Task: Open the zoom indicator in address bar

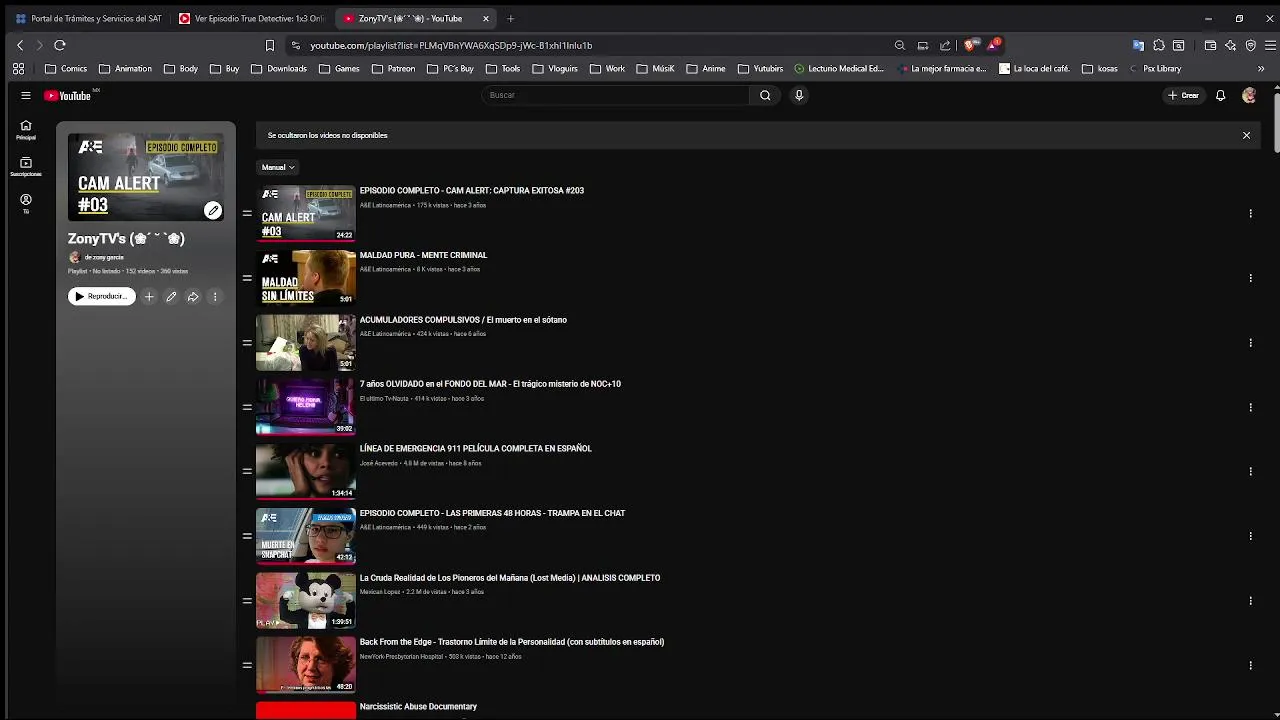Action: tap(900, 45)
